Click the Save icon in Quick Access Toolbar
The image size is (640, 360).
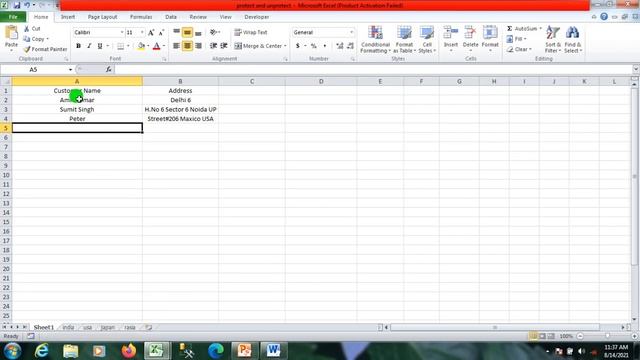(x=17, y=5)
